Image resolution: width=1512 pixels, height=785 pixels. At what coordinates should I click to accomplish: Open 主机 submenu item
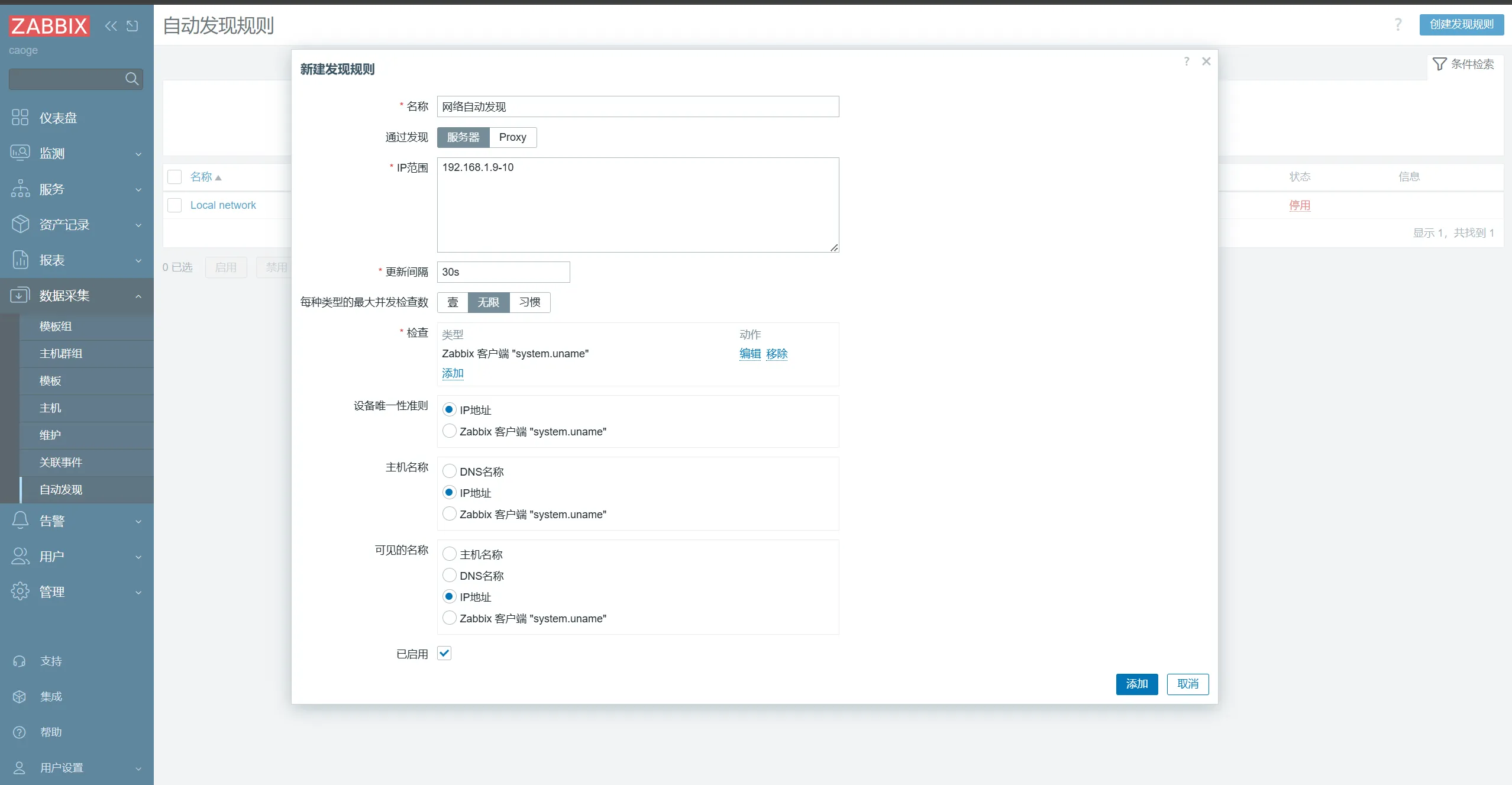click(86, 408)
